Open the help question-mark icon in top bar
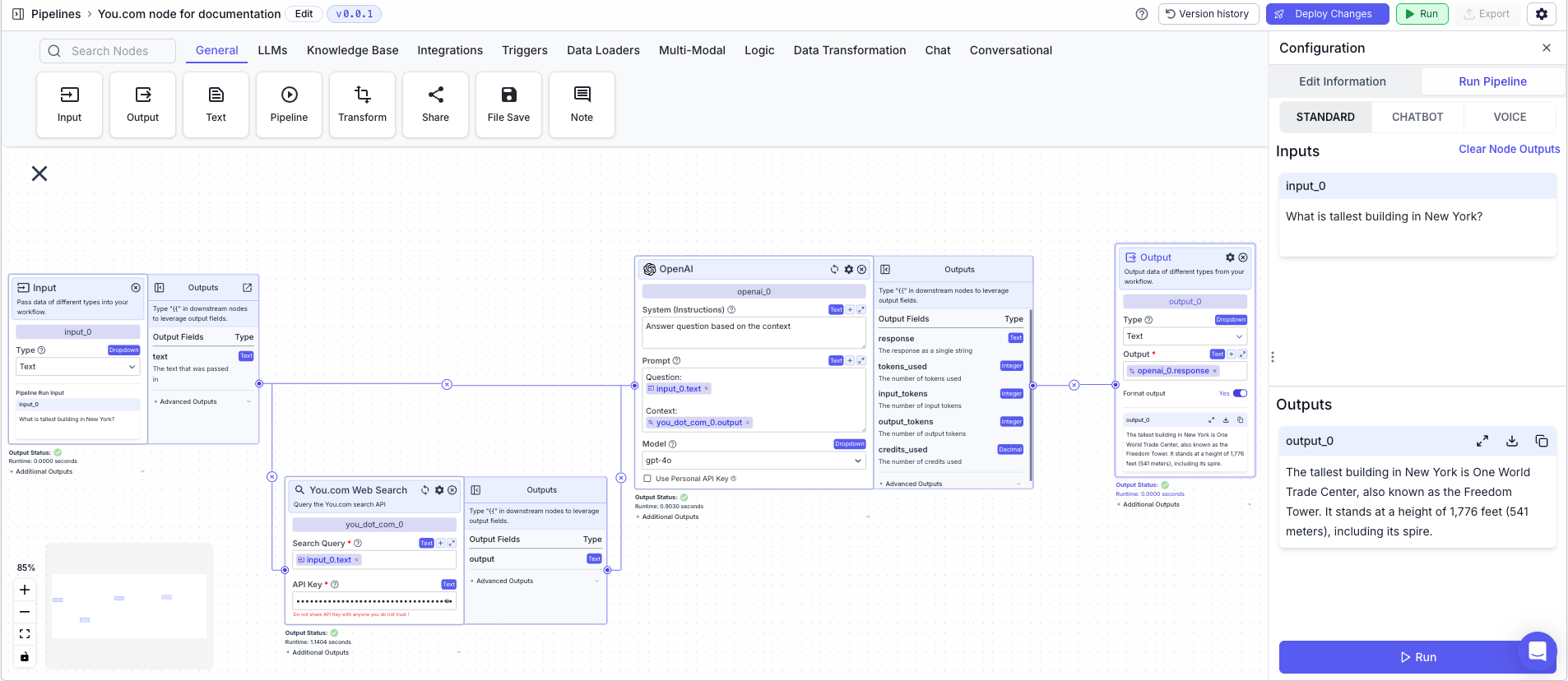The width and height of the screenshot is (1568, 681). pyautogui.click(x=1142, y=14)
